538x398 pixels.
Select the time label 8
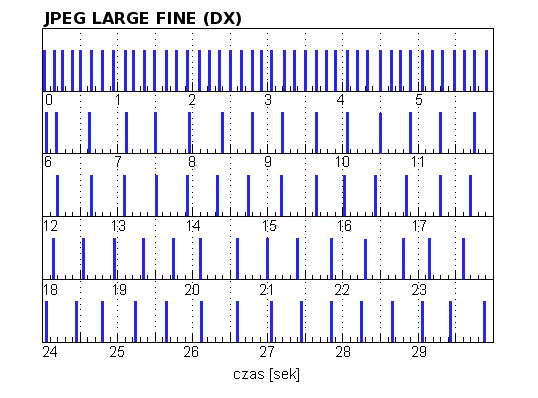point(192,162)
